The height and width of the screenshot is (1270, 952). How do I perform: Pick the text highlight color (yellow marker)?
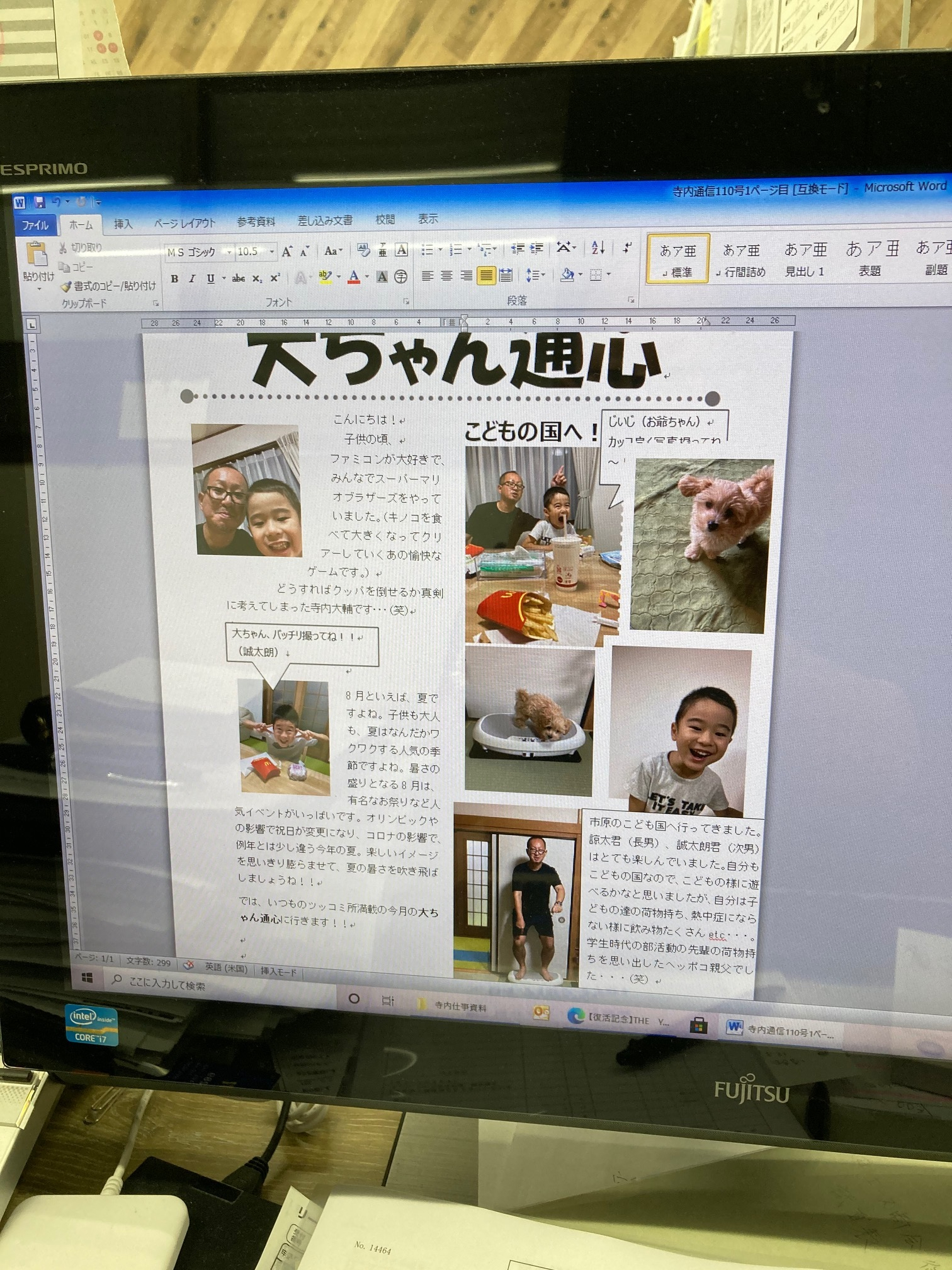click(x=325, y=277)
